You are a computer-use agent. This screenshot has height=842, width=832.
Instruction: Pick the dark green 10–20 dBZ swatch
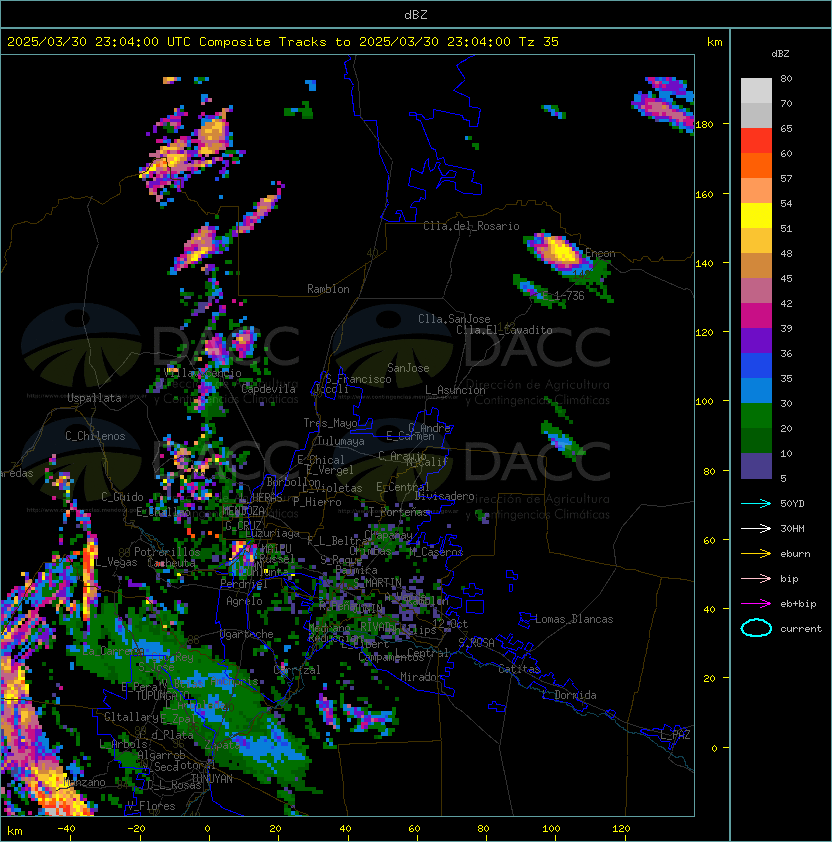coord(756,440)
